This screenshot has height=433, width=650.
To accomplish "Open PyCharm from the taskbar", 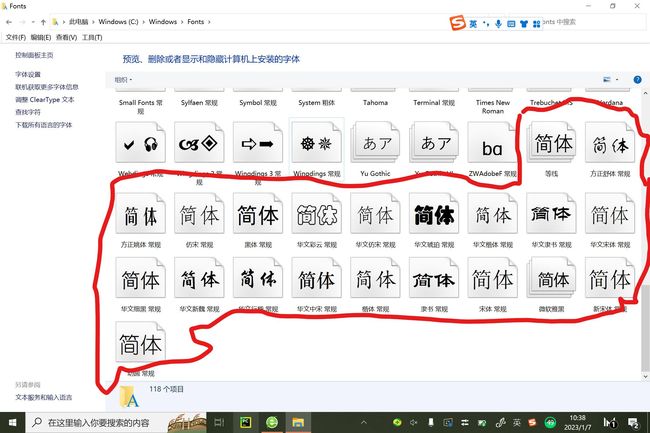I will (245, 422).
